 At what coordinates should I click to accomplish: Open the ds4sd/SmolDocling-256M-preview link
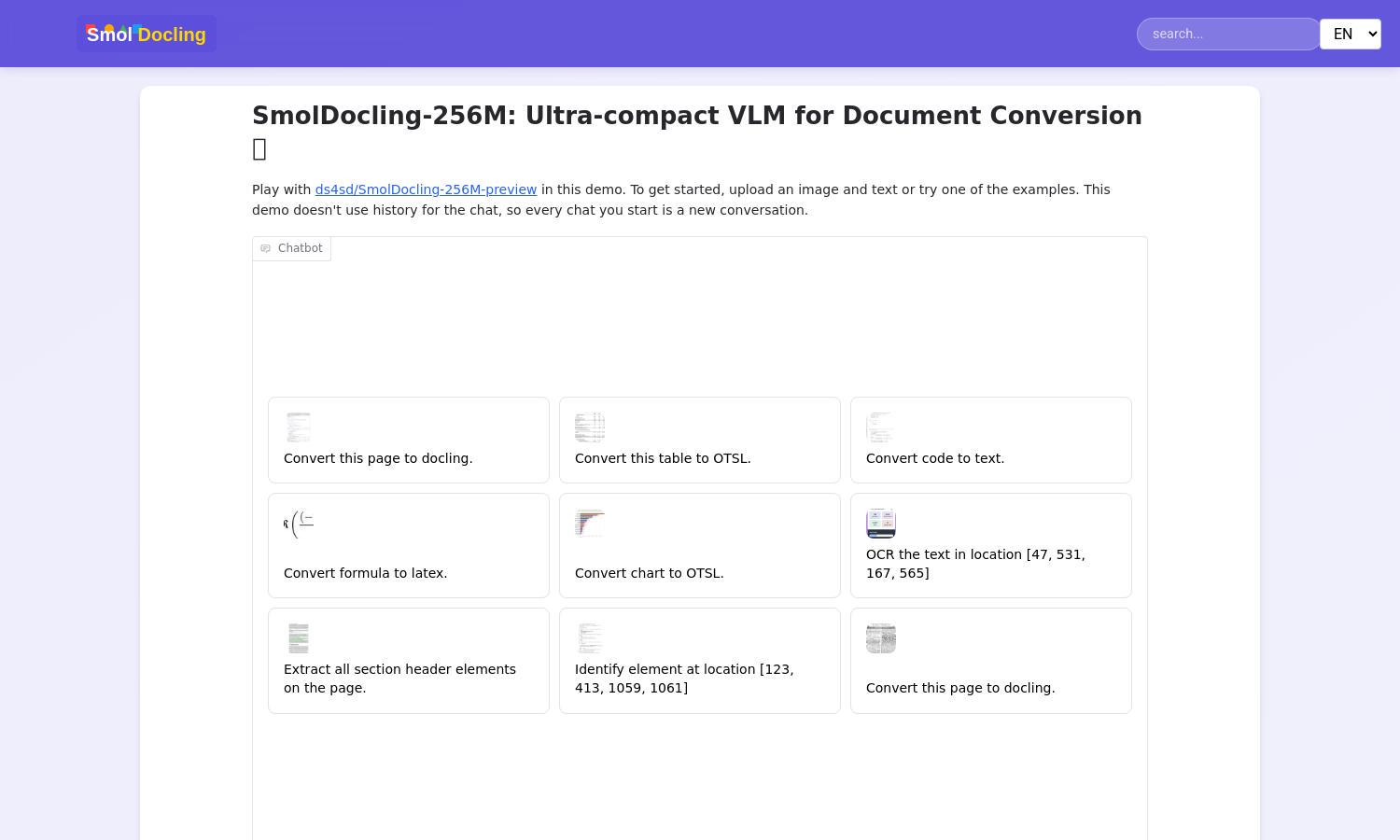coord(426,189)
